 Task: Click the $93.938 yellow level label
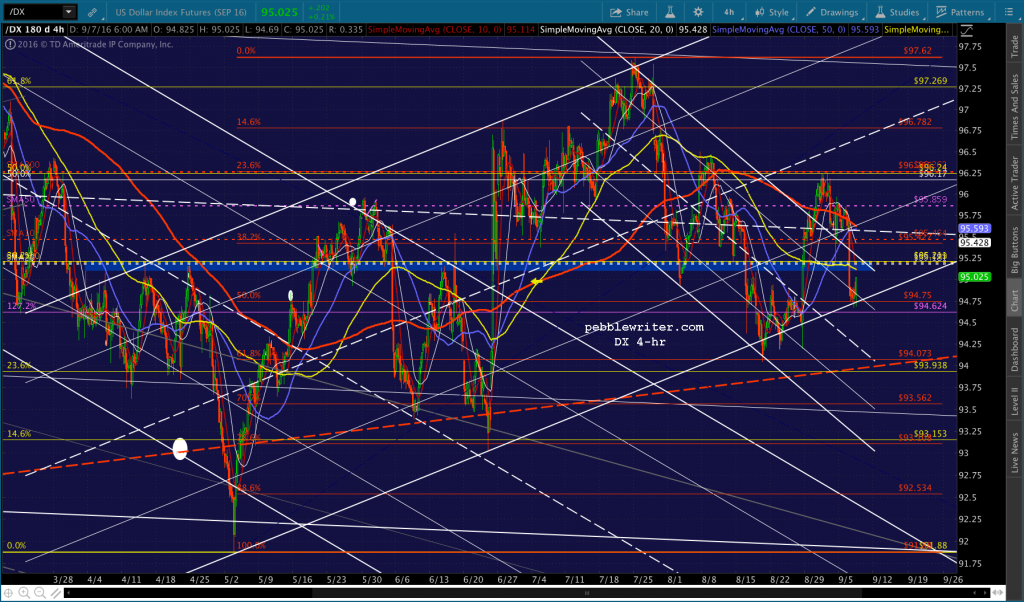coord(930,365)
